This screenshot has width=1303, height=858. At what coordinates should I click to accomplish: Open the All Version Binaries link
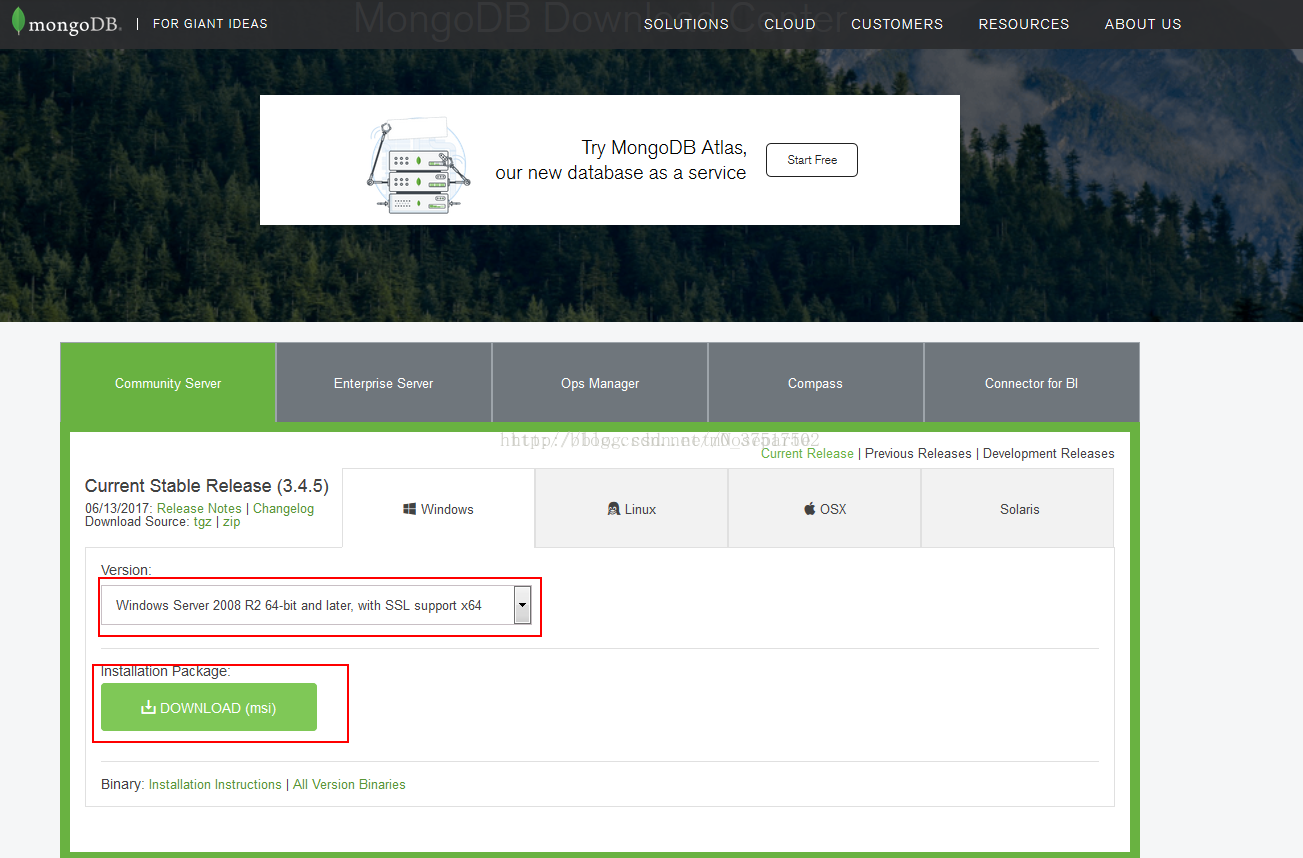point(349,785)
